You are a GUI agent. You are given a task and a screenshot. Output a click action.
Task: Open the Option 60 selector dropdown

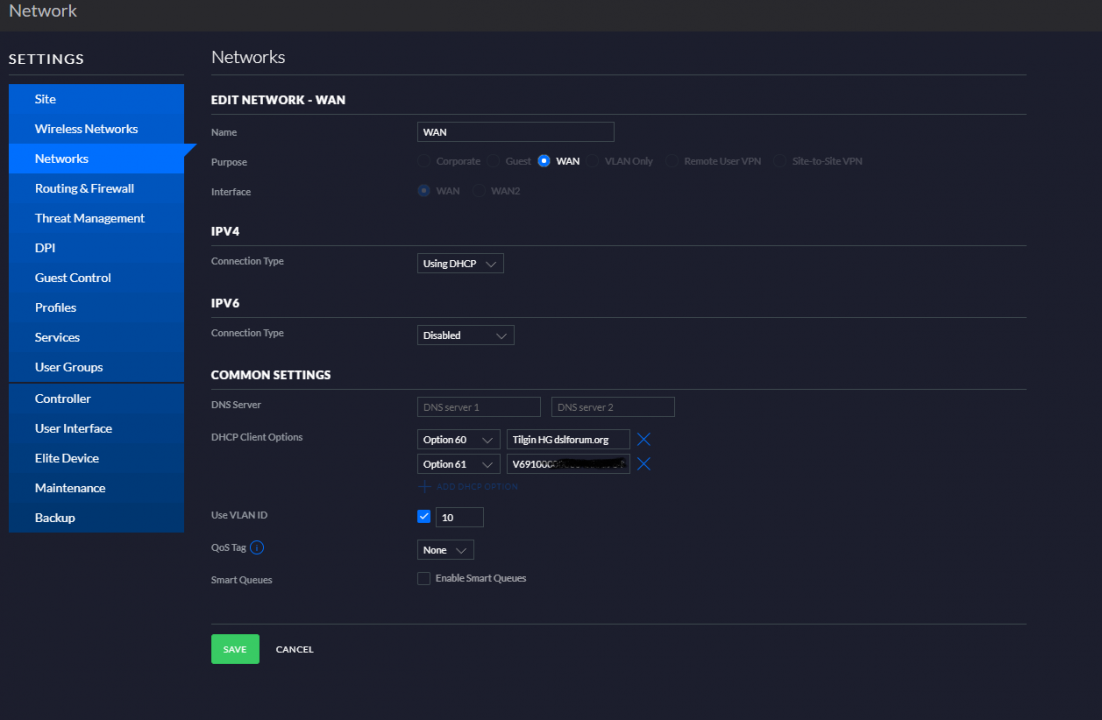tap(458, 439)
